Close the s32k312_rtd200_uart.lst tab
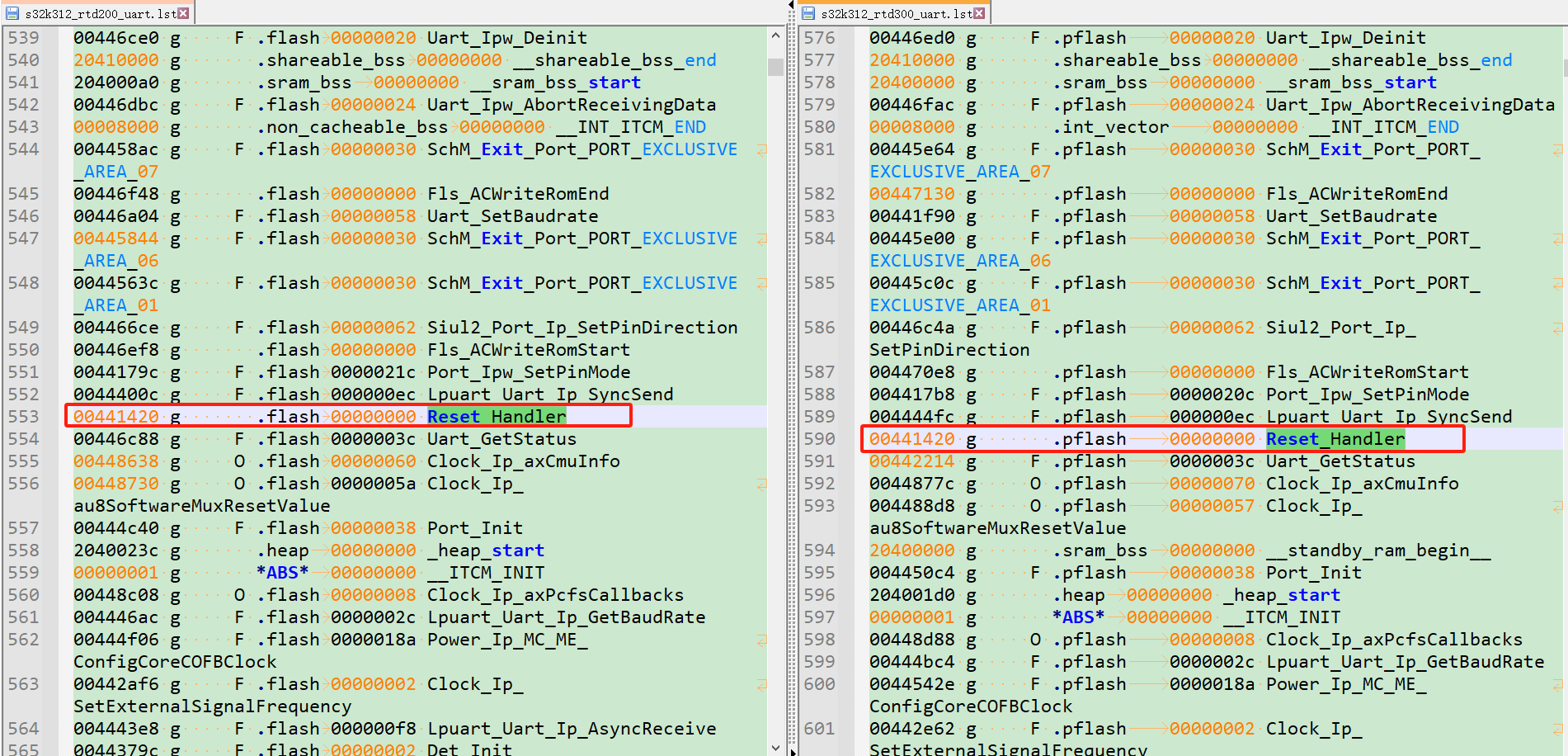The image size is (1568, 756). pyautogui.click(x=182, y=13)
